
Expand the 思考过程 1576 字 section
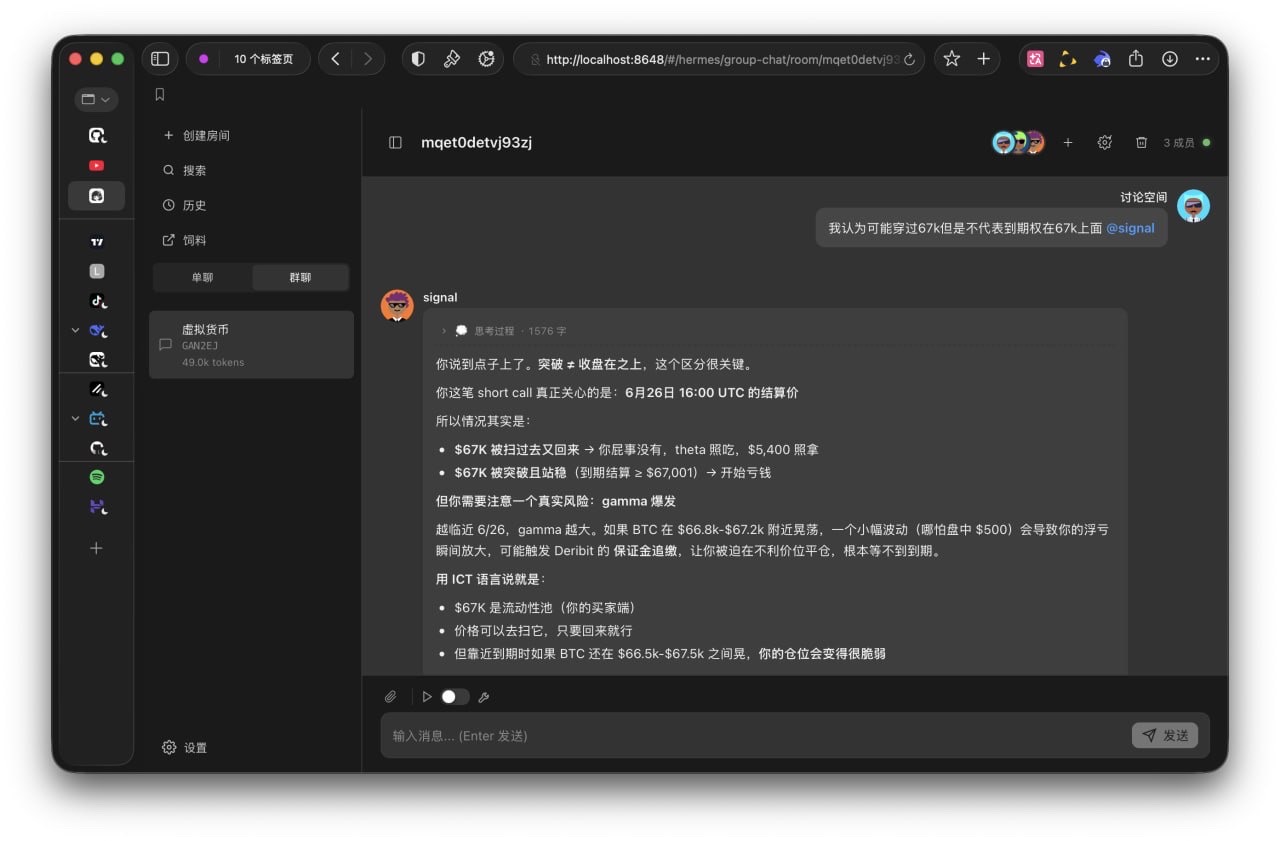pyautogui.click(x=502, y=331)
